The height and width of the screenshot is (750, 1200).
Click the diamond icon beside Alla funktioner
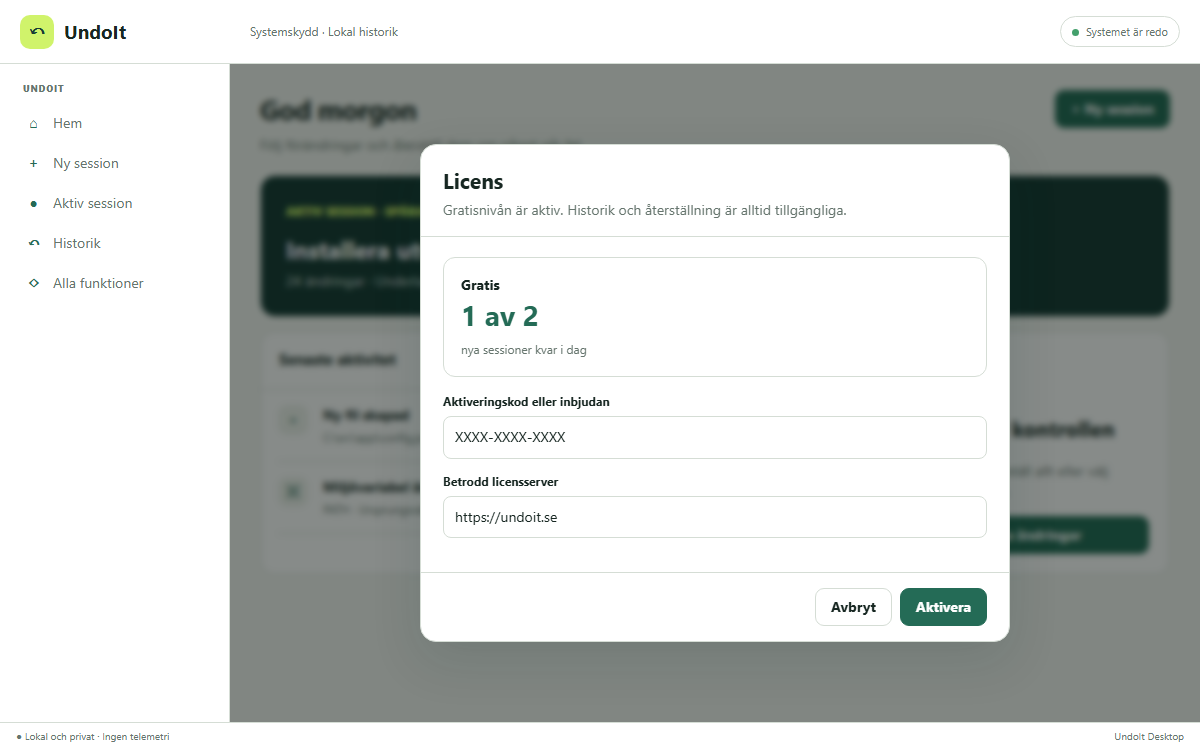pos(34,284)
